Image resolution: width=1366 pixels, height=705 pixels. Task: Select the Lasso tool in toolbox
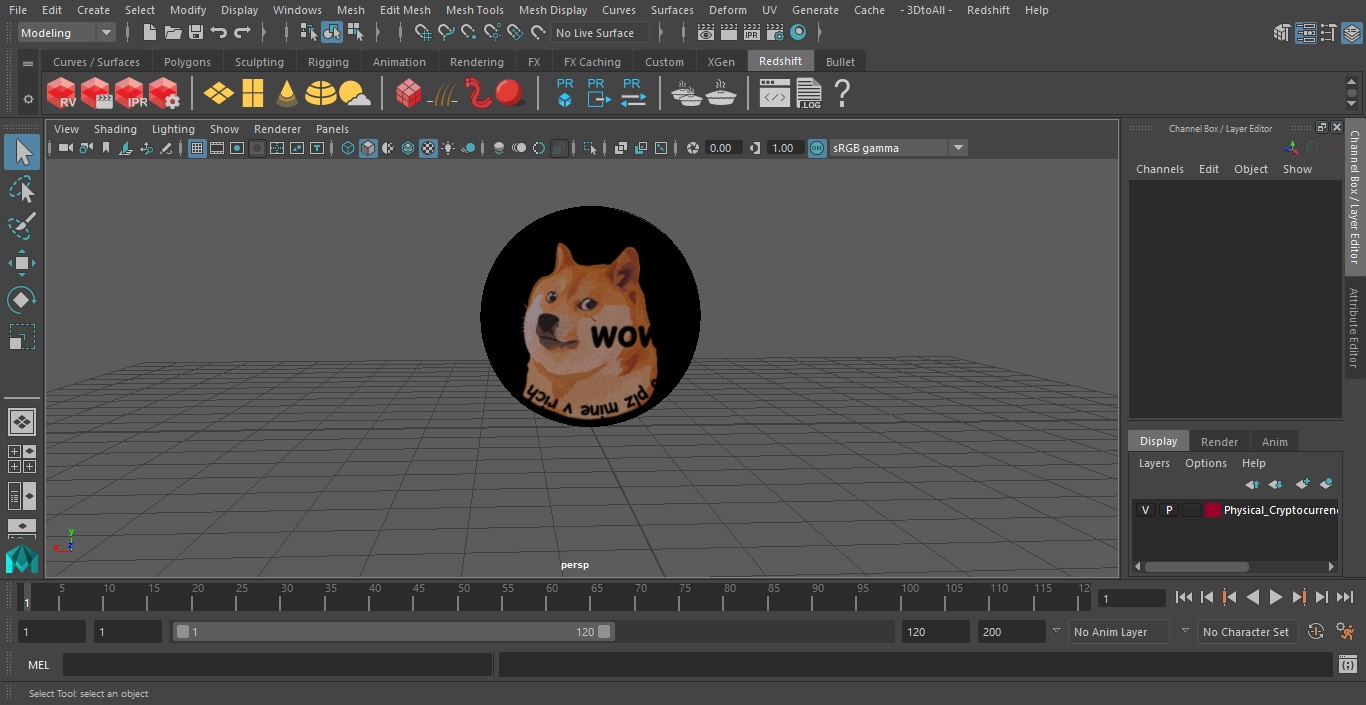coord(22,189)
